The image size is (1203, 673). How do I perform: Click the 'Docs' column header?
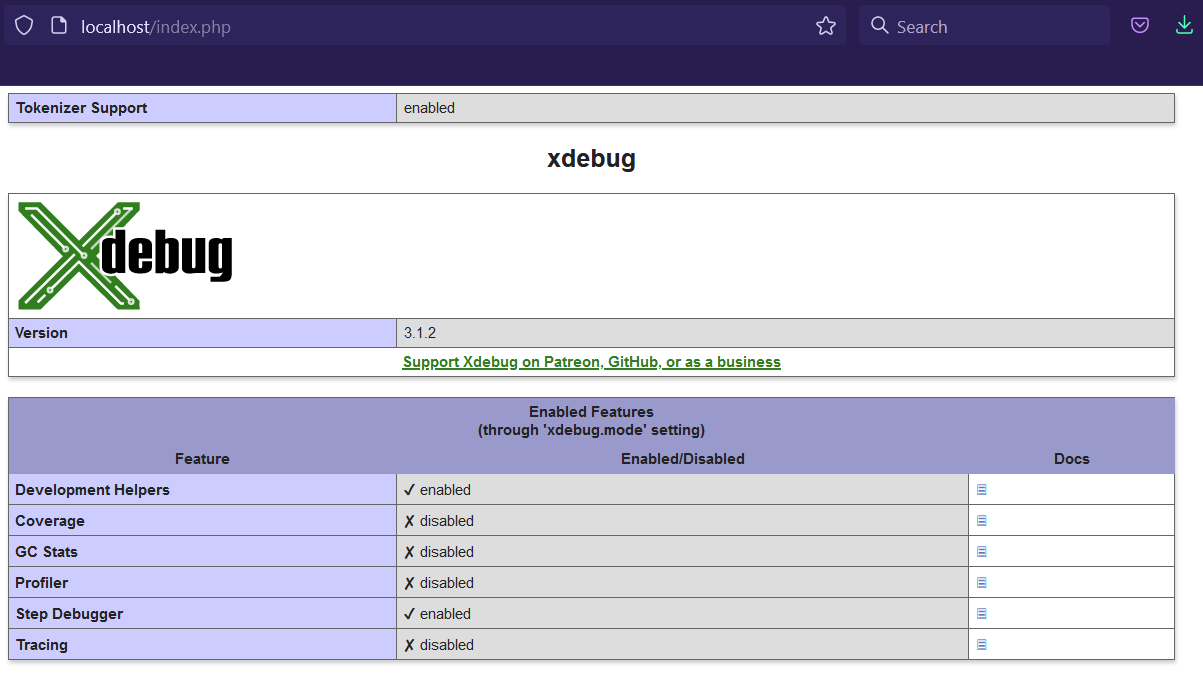click(1072, 459)
